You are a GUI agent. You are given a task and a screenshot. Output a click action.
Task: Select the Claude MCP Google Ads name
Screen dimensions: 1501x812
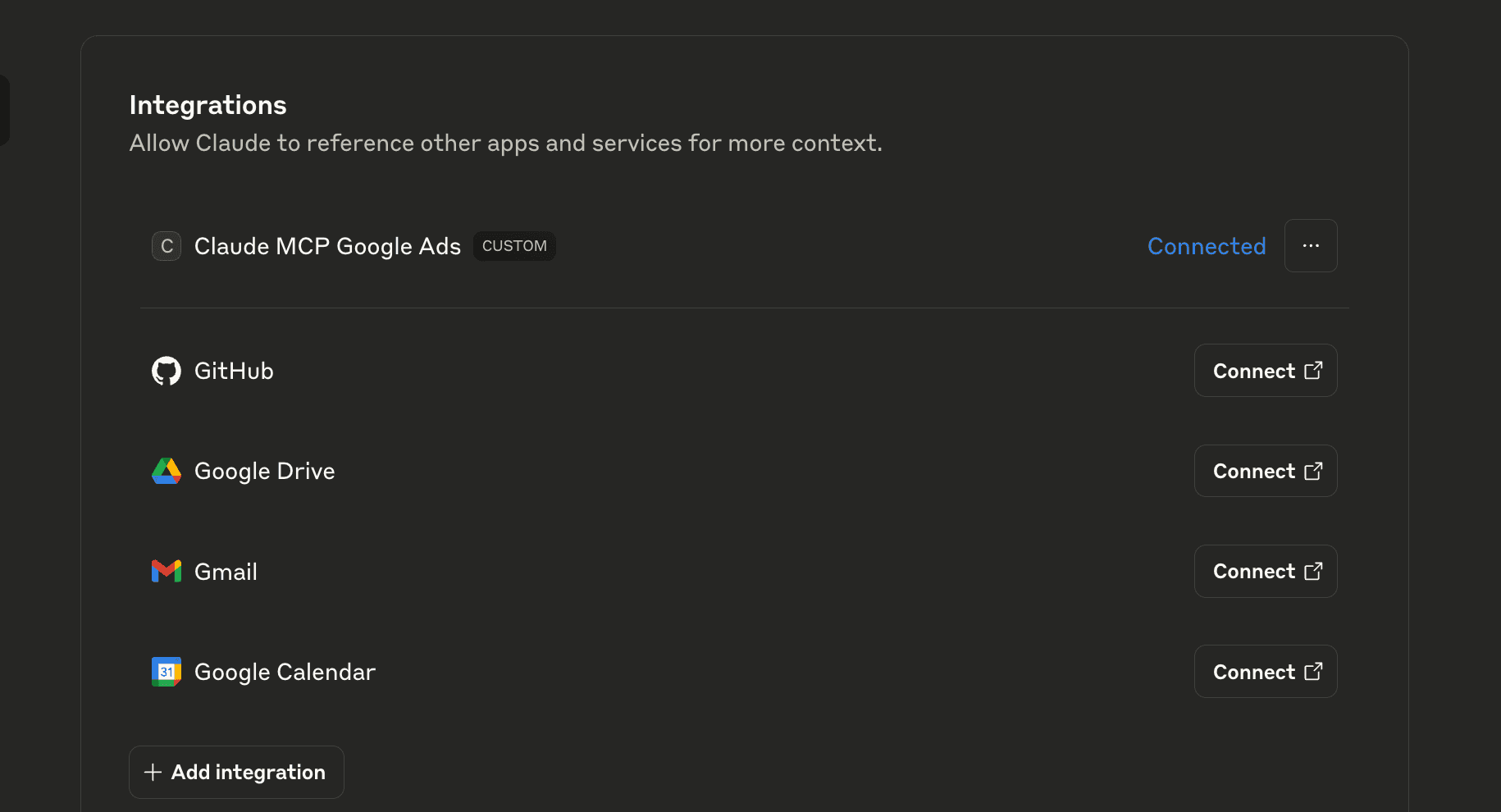pos(327,246)
